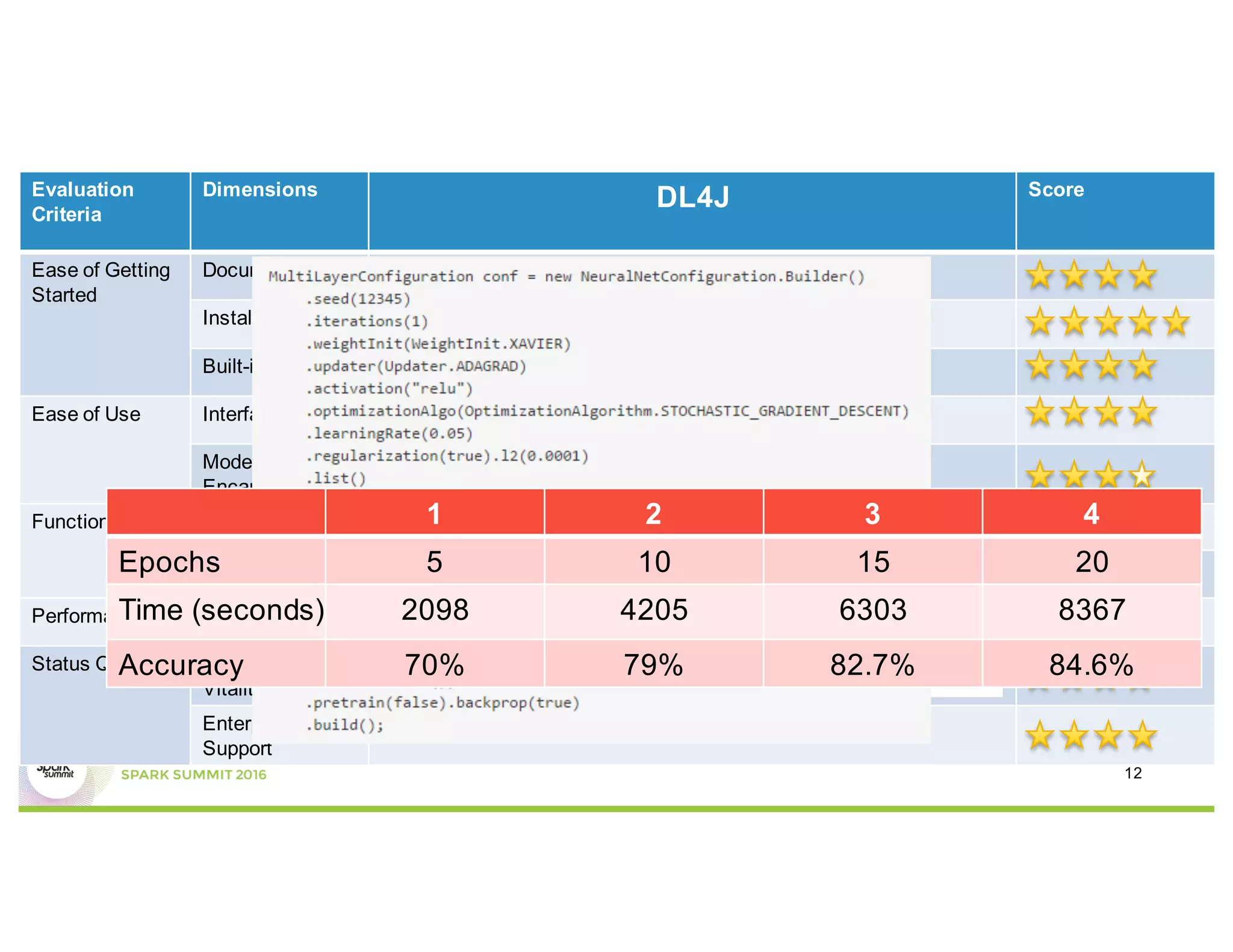Image resolution: width=1233 pixels, height=952 pixels.
Task: Click '.weightInit(WeightInit.XAVIER)' code line
Action: 438,344
